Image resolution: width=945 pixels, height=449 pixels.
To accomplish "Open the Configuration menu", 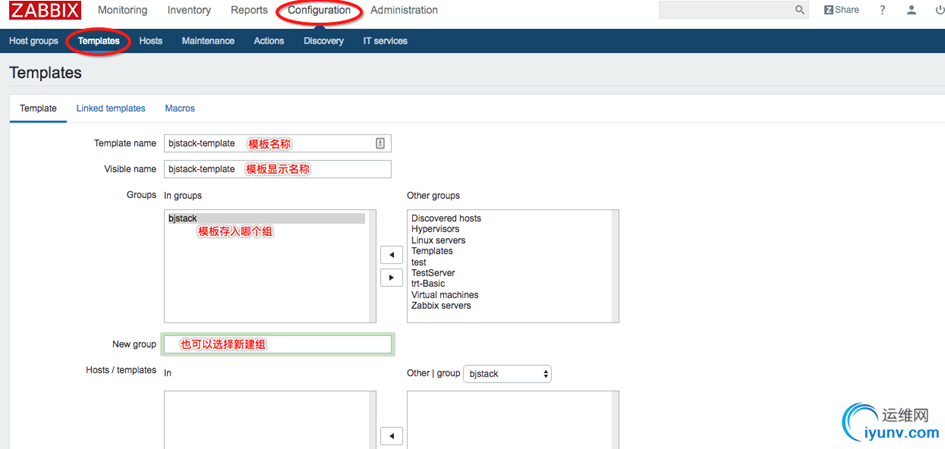I will click(x=319, y=10).
